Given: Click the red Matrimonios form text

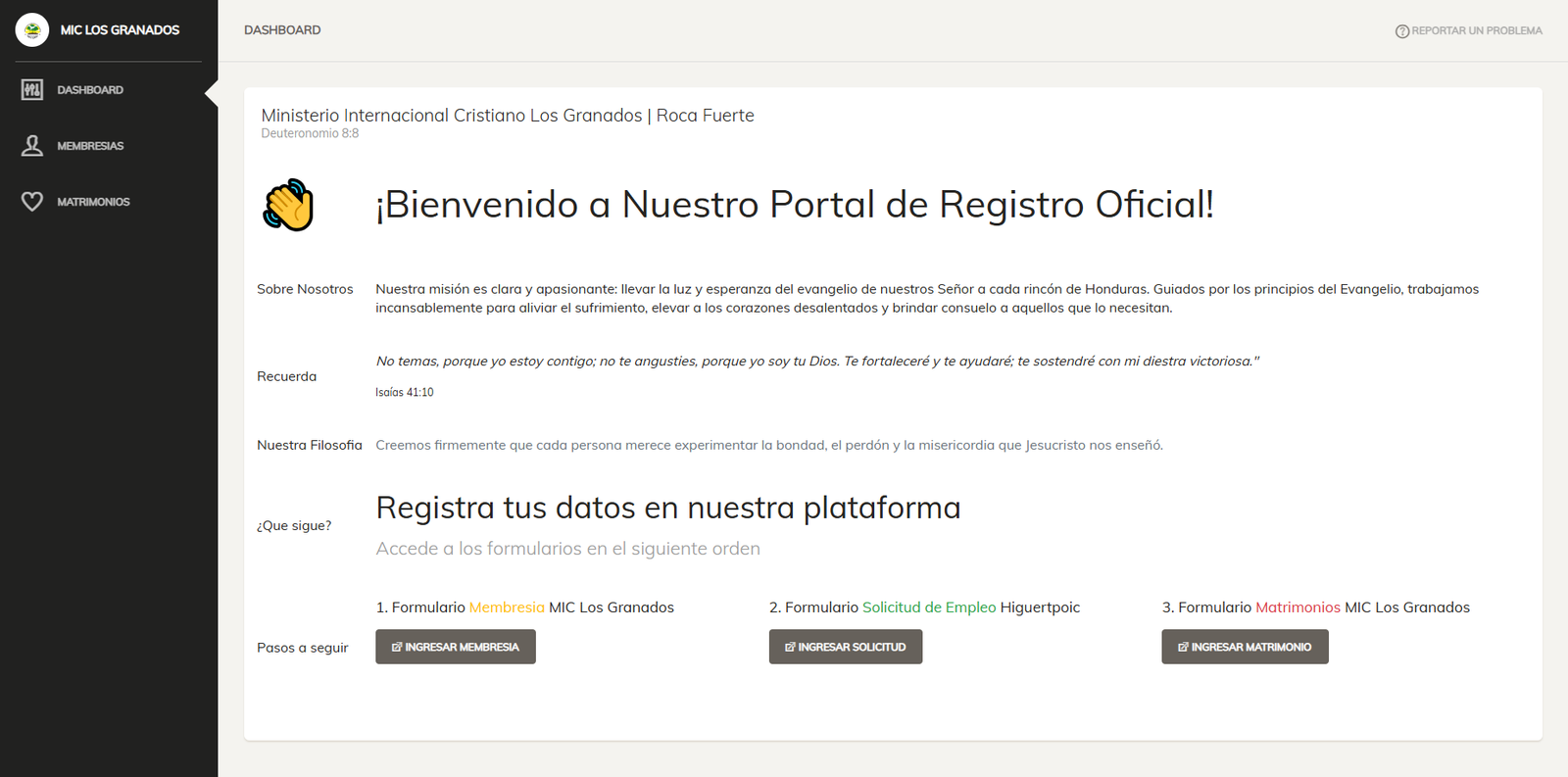Looking at the screenshot, I should tap(1298, 607).
